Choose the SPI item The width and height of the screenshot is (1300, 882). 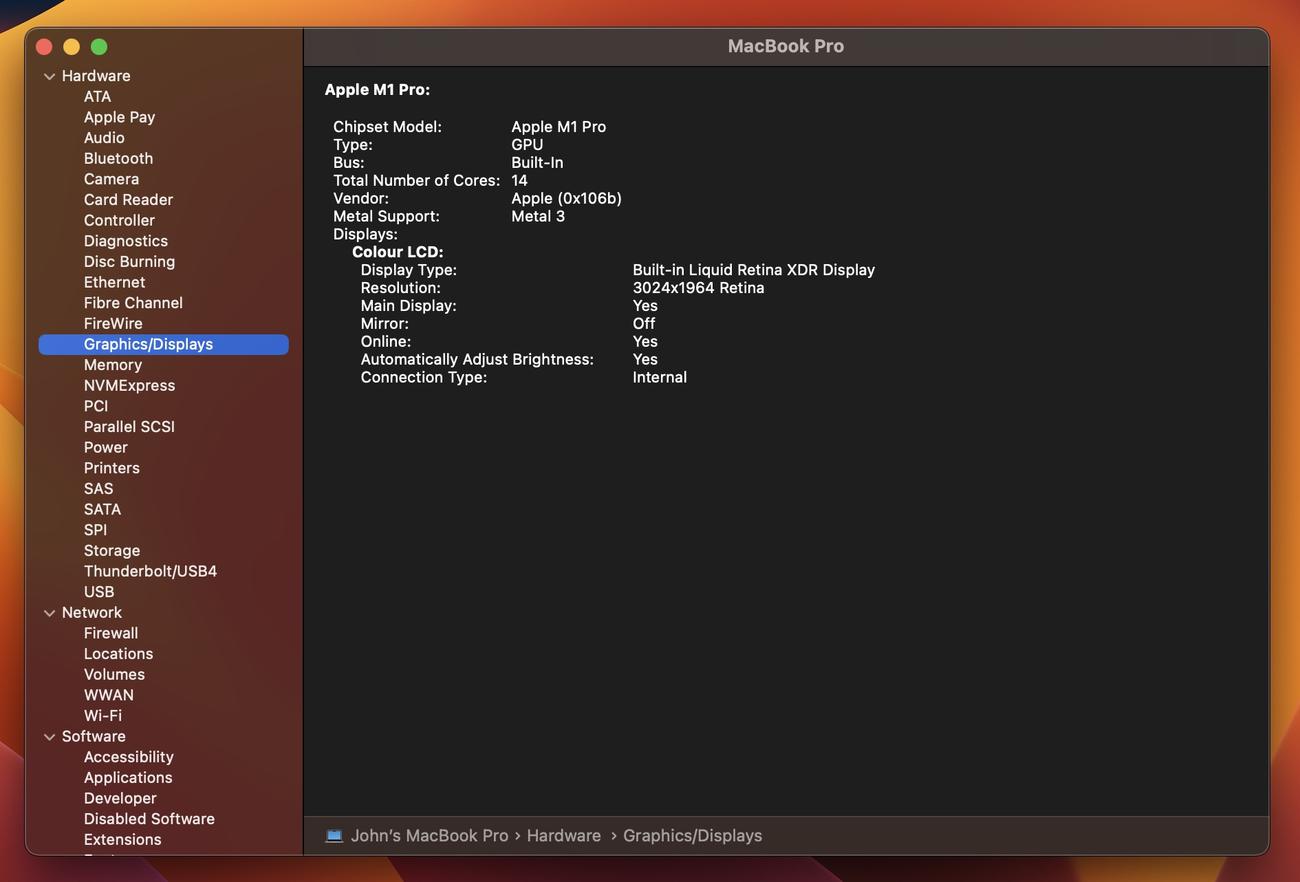[x=95, y=530]
